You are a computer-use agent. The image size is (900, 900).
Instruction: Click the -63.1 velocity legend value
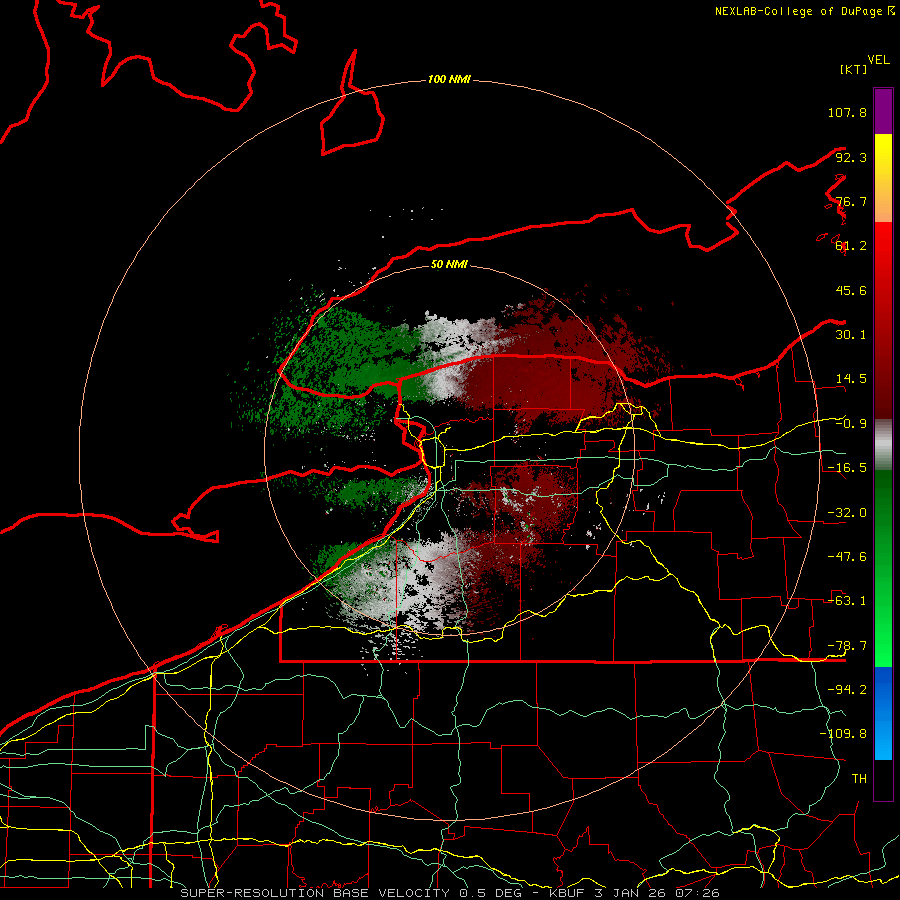847,601
